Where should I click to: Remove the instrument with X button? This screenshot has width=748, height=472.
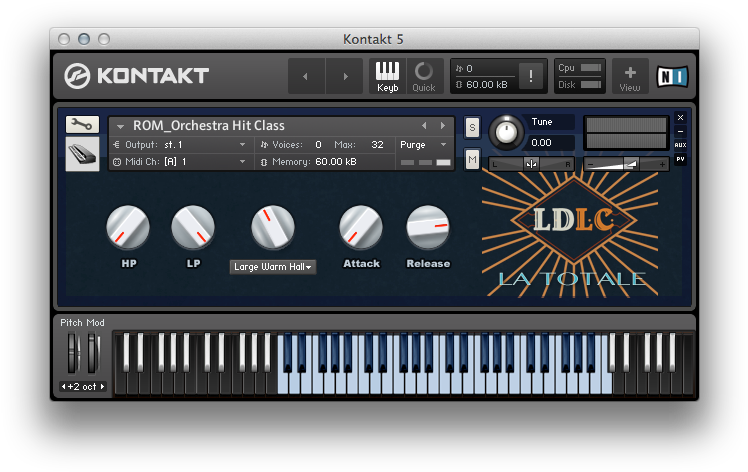tap(681, 117)
